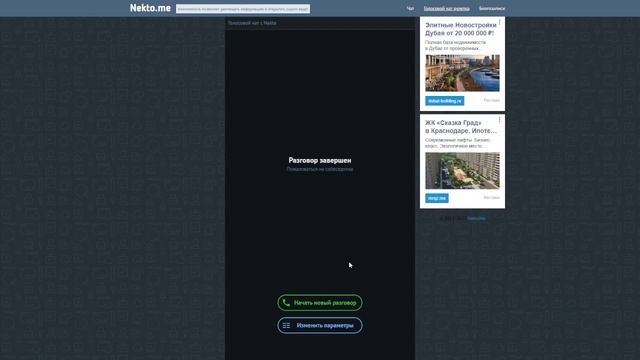This screenshot has width=640, height=360.
Task: Open the options dots on the Dubai ad
Action: [x=500, y=22]
